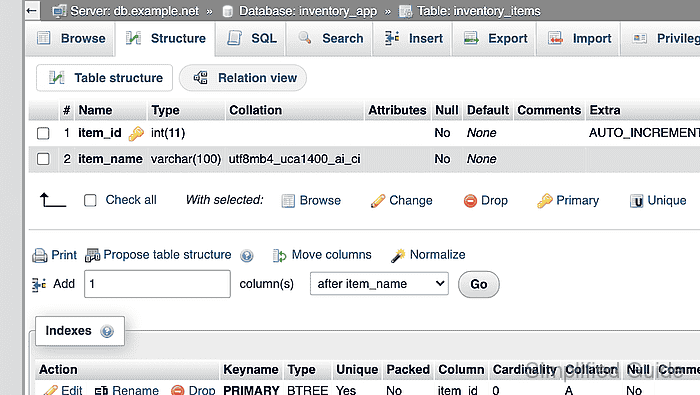The width and height of the screenshot is (700, 395).
Task: Click the int(11) type cell
Action: click(x=168, y=133)
